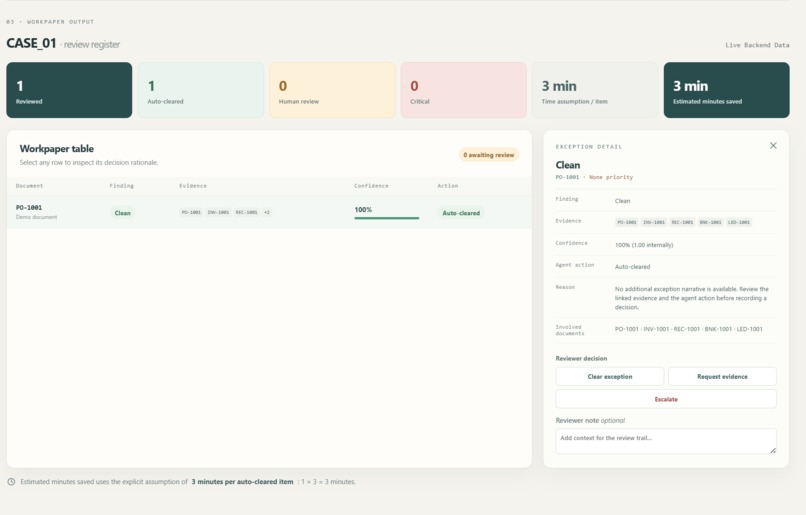Click the resize grip of the reviewer note box
806x515 pixels.
[773, 450]
